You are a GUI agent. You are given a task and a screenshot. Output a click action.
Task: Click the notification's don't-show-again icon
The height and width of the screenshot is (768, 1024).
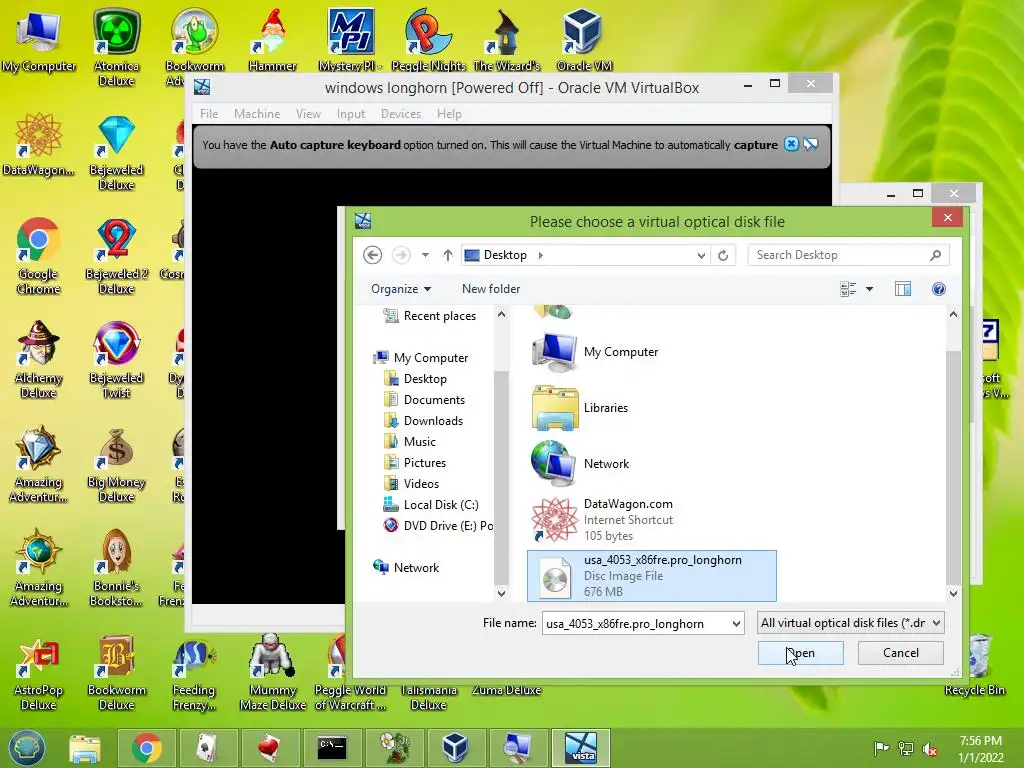pos(810,144)
